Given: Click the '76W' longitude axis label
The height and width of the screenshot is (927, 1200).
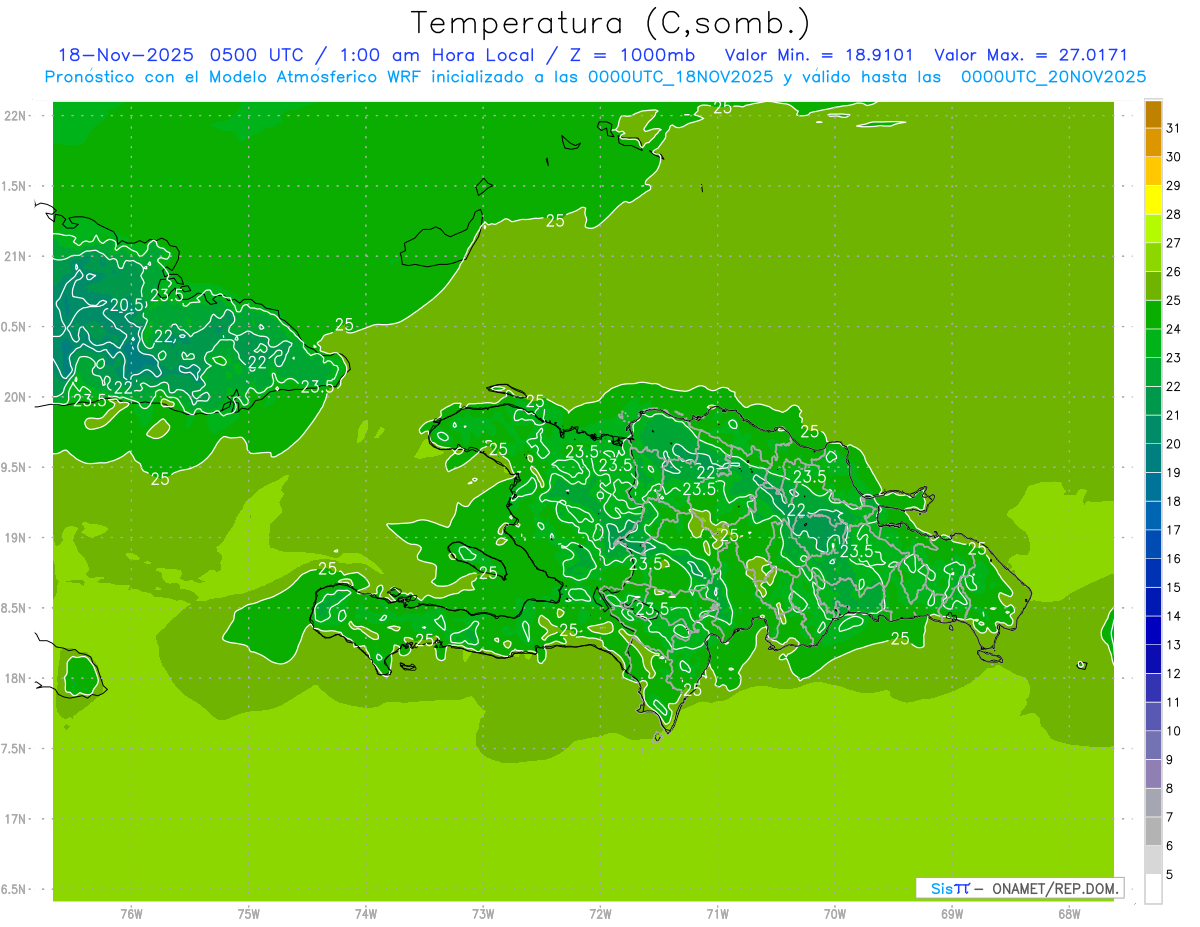Looking at the screenshot, I should pyautogui.click(x=131, y=913).
